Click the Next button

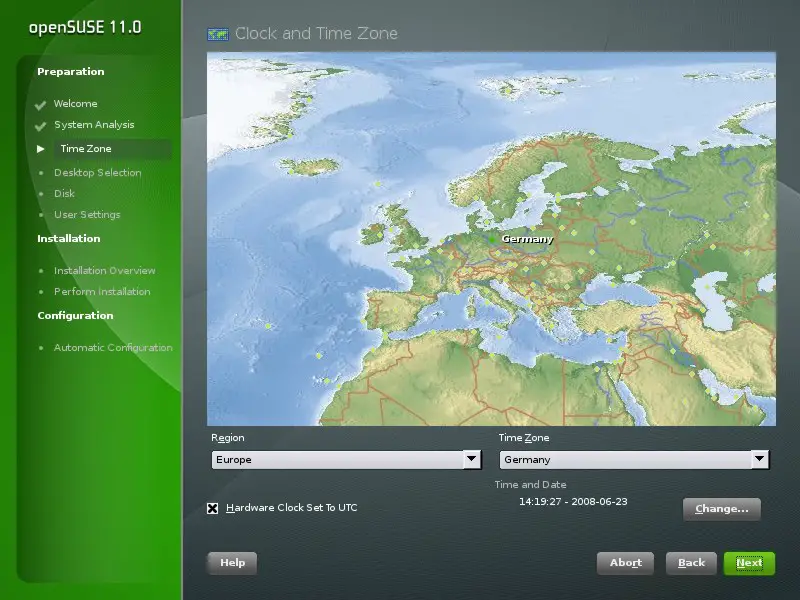(x=749, y=563)
